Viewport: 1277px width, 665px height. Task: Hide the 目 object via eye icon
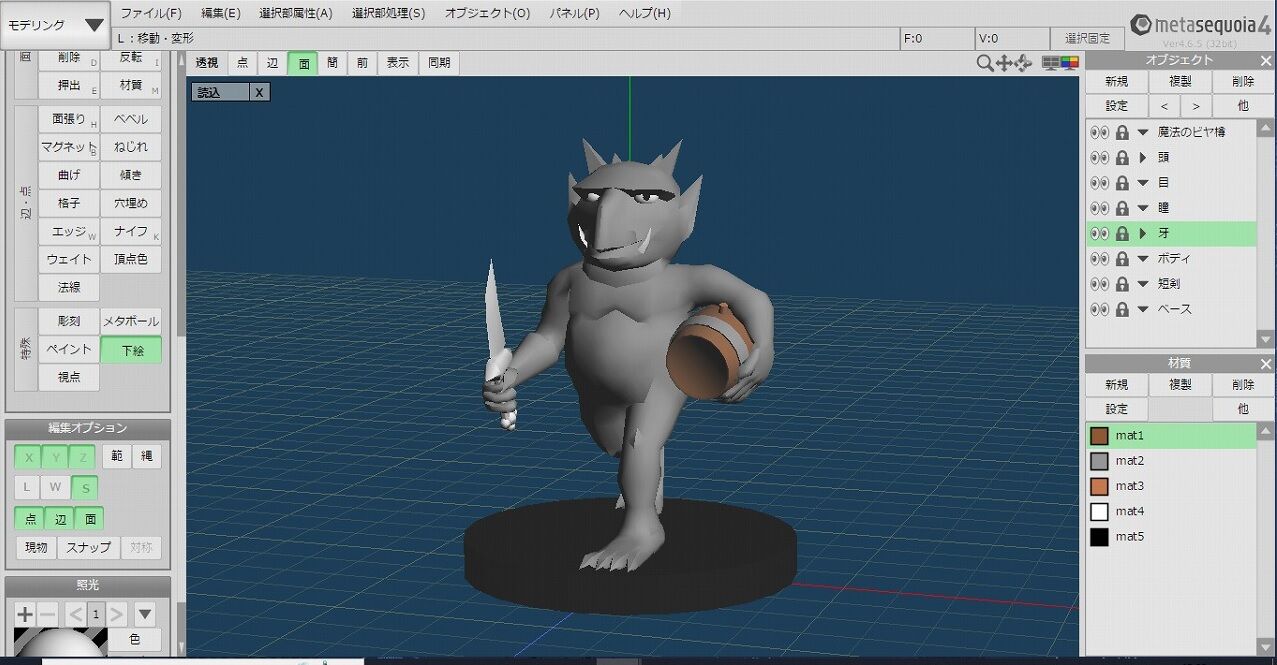pyautogui.click(x=1099, y=183)
